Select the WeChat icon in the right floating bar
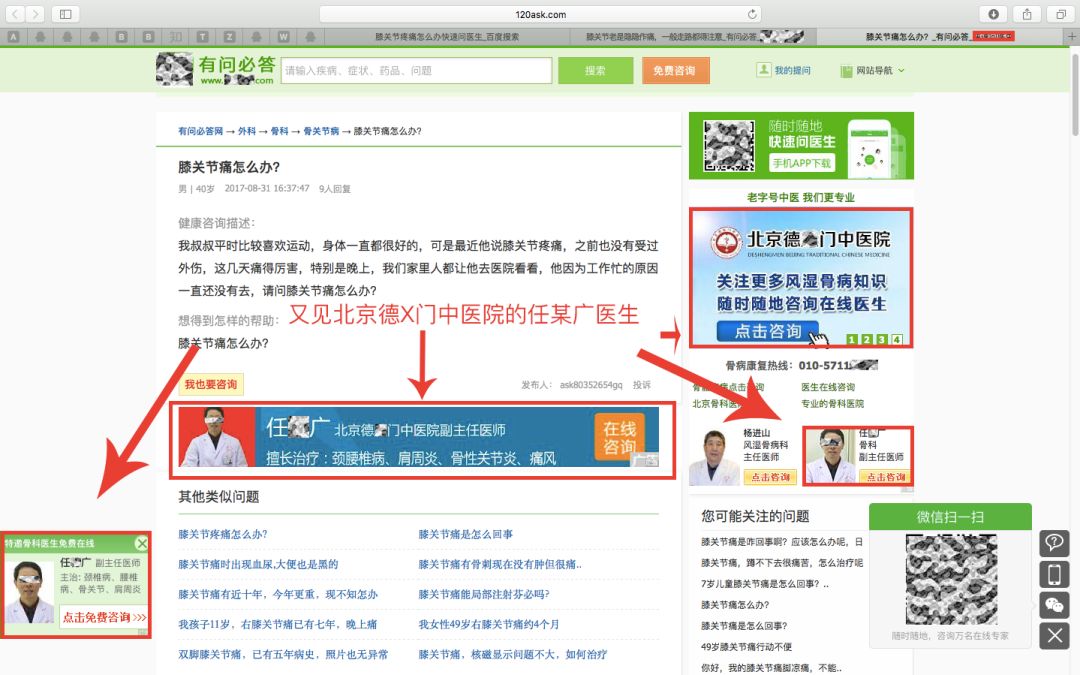 click(1054, 605)
